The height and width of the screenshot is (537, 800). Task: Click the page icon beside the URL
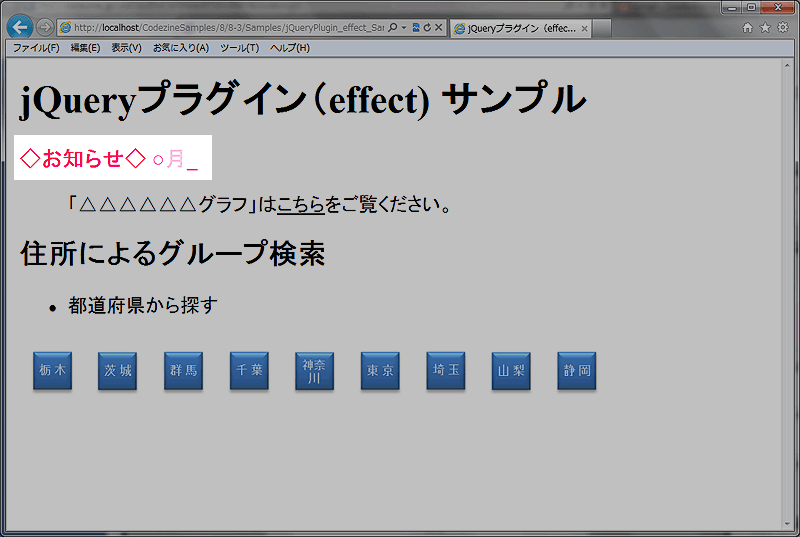click(65, 28)
